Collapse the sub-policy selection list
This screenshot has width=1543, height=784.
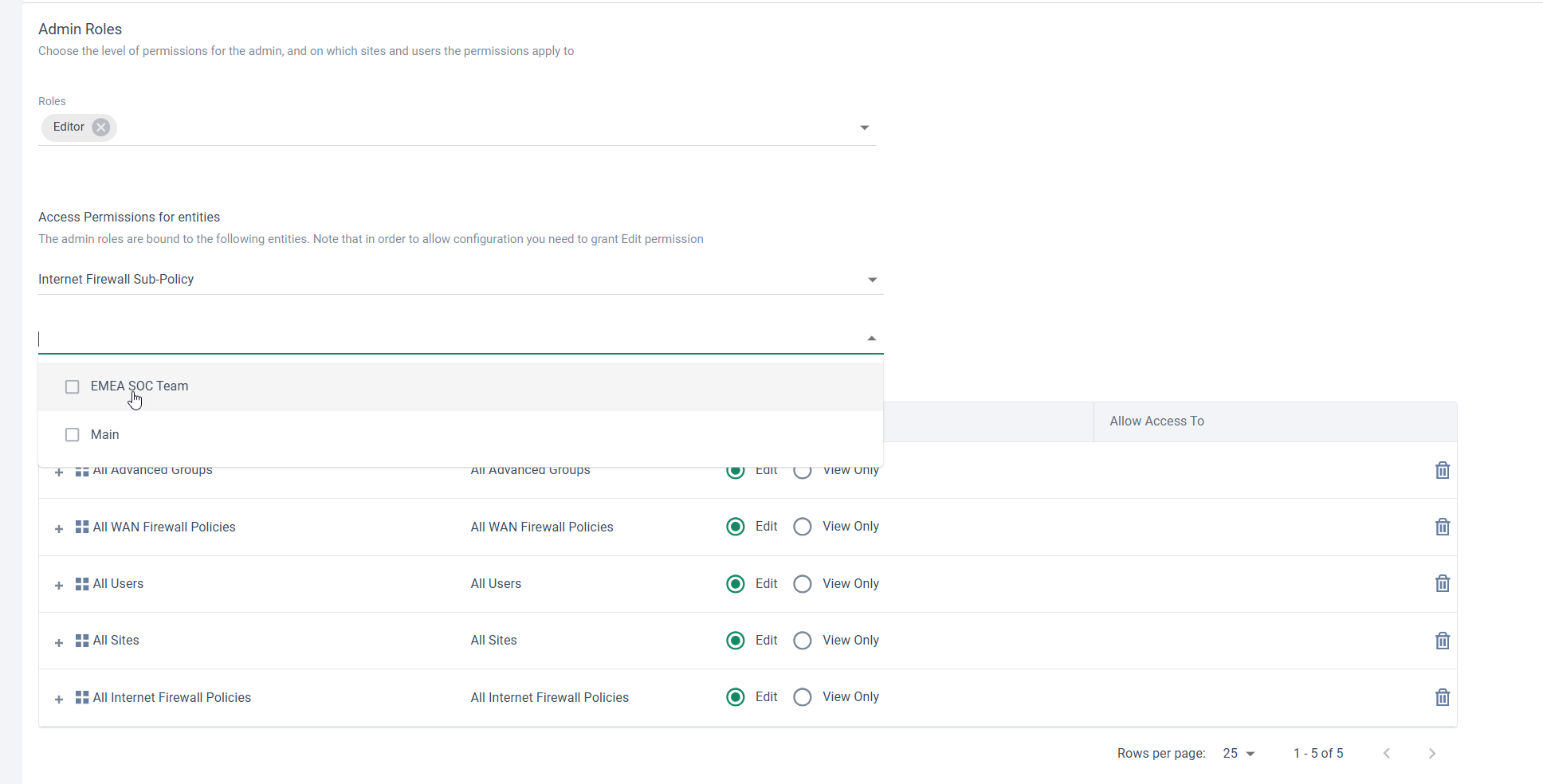(x=872, y=337)
